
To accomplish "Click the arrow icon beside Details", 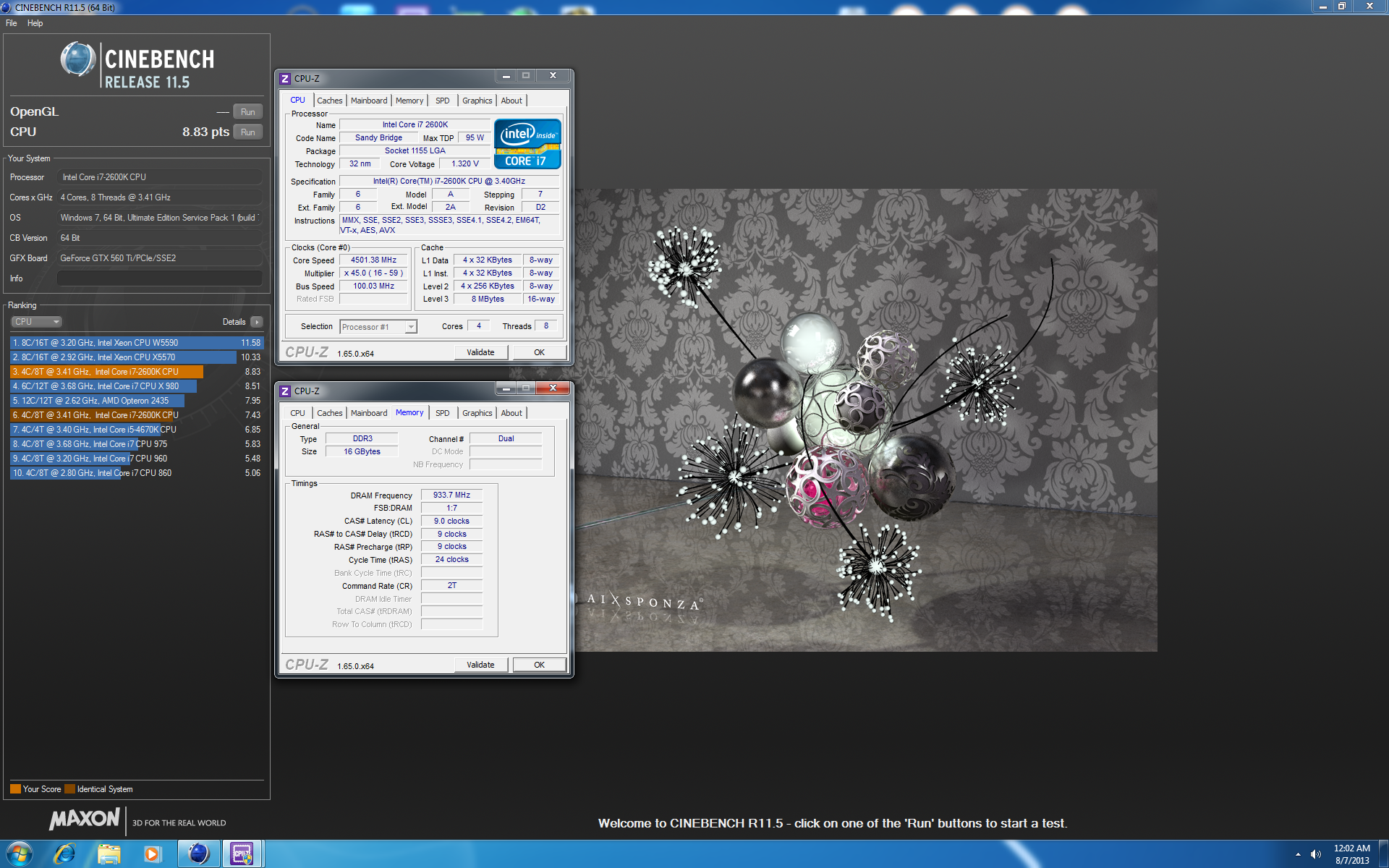I will pyautogui.click(x=257, y=322).
